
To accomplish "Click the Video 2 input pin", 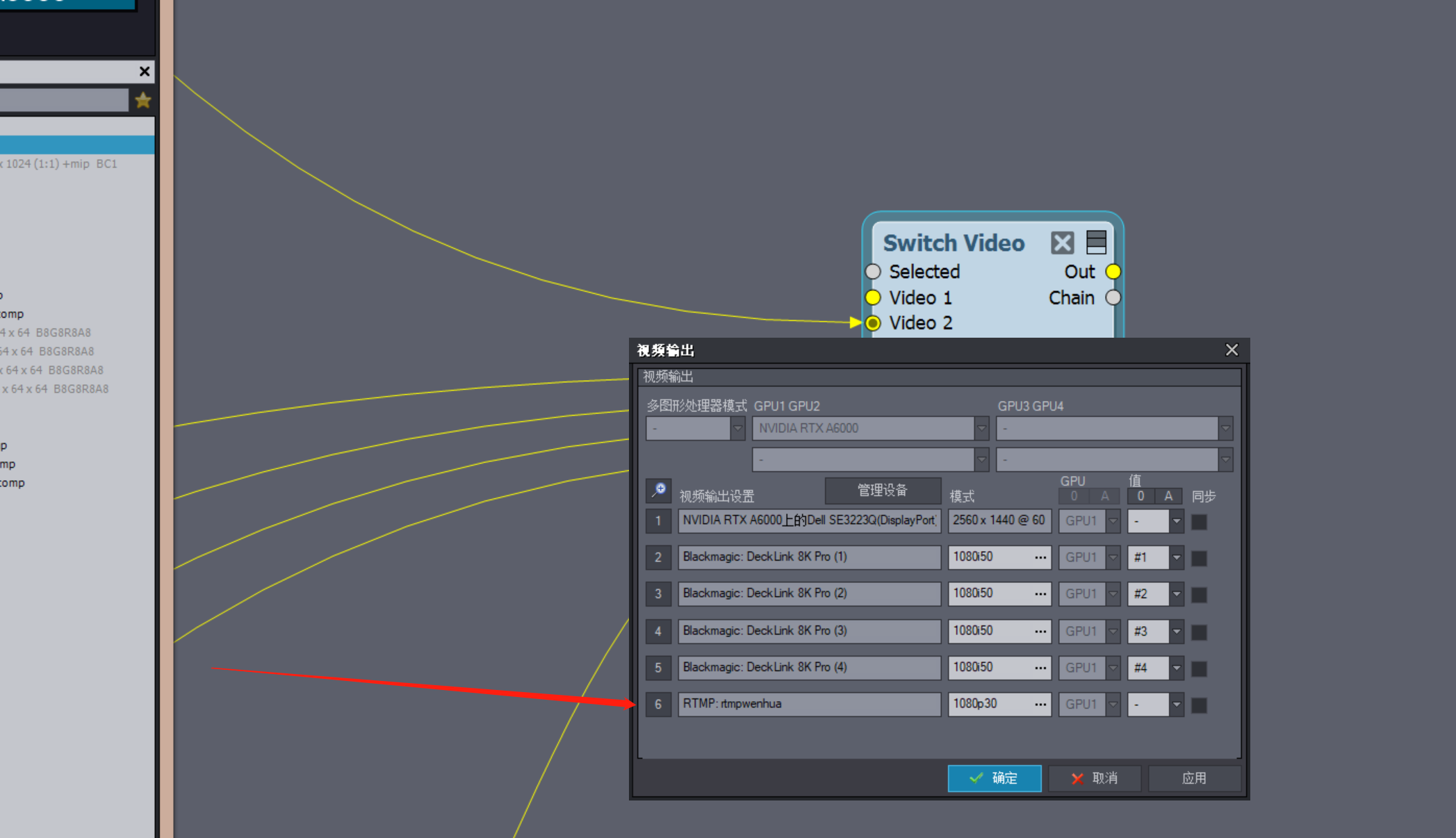I will coord(873,323).
